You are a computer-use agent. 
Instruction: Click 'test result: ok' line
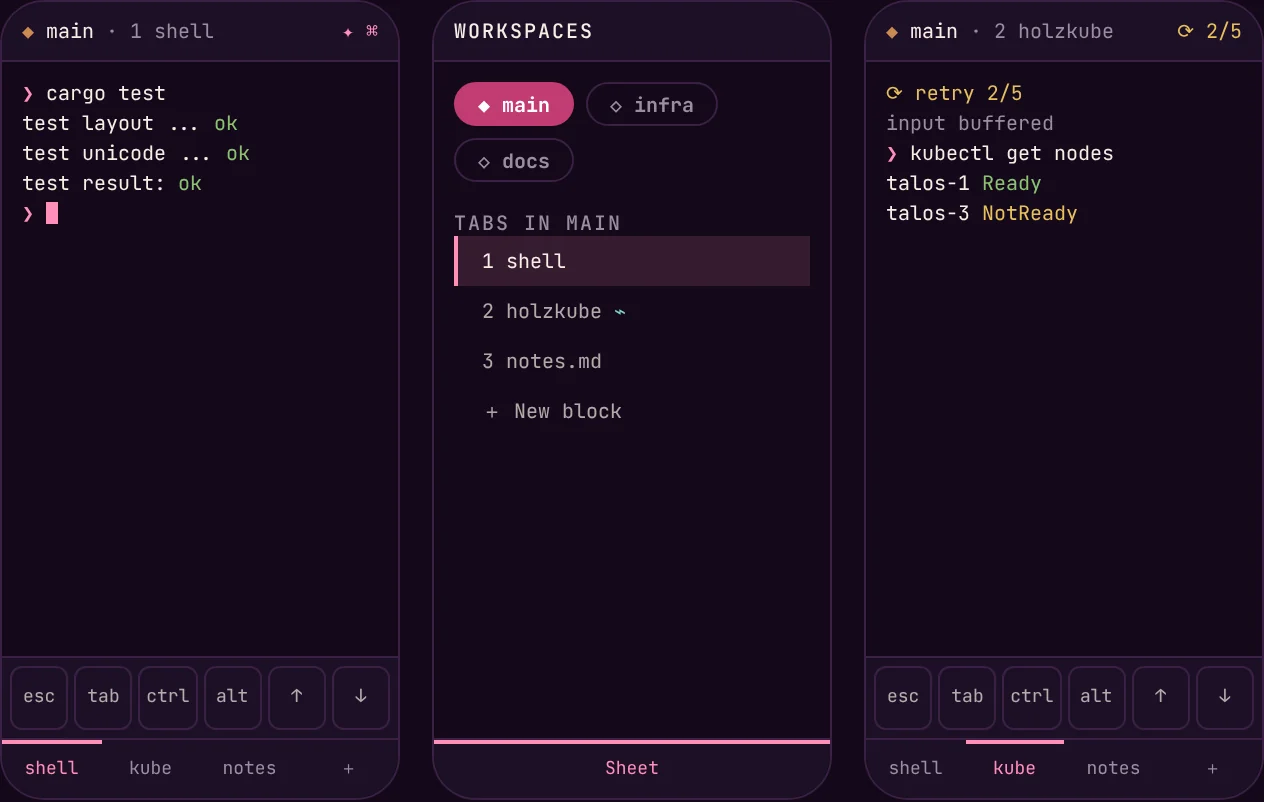112,183
